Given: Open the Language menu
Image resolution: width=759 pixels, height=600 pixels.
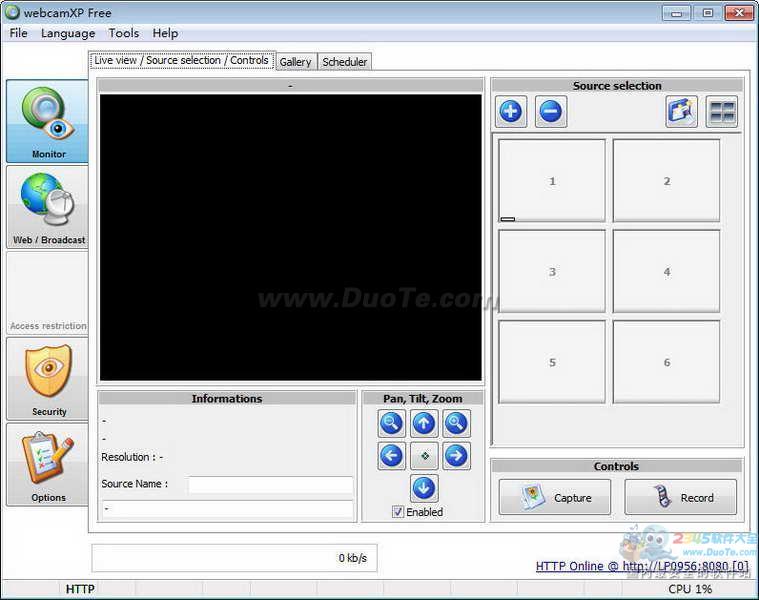Looking at the screenshot, I should (68, 33).
